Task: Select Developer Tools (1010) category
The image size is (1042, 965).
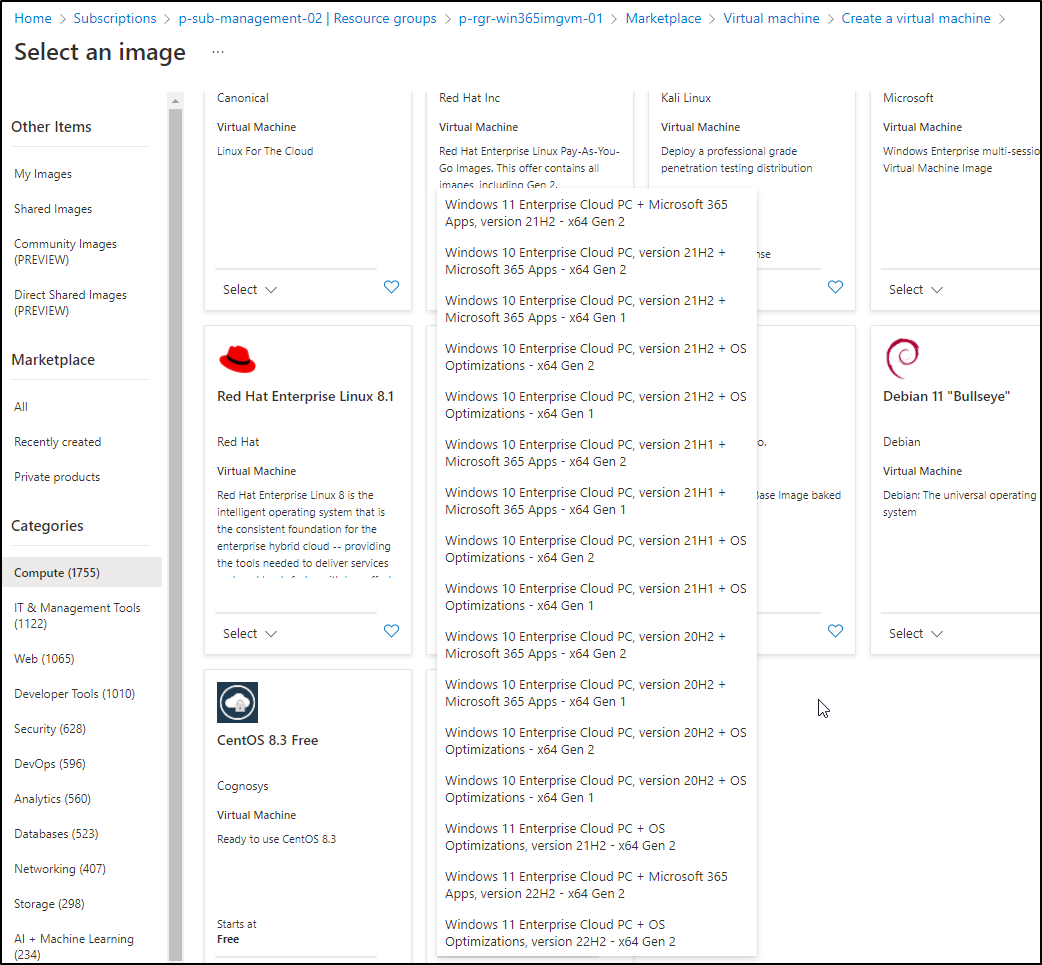Action: [74, 694]
